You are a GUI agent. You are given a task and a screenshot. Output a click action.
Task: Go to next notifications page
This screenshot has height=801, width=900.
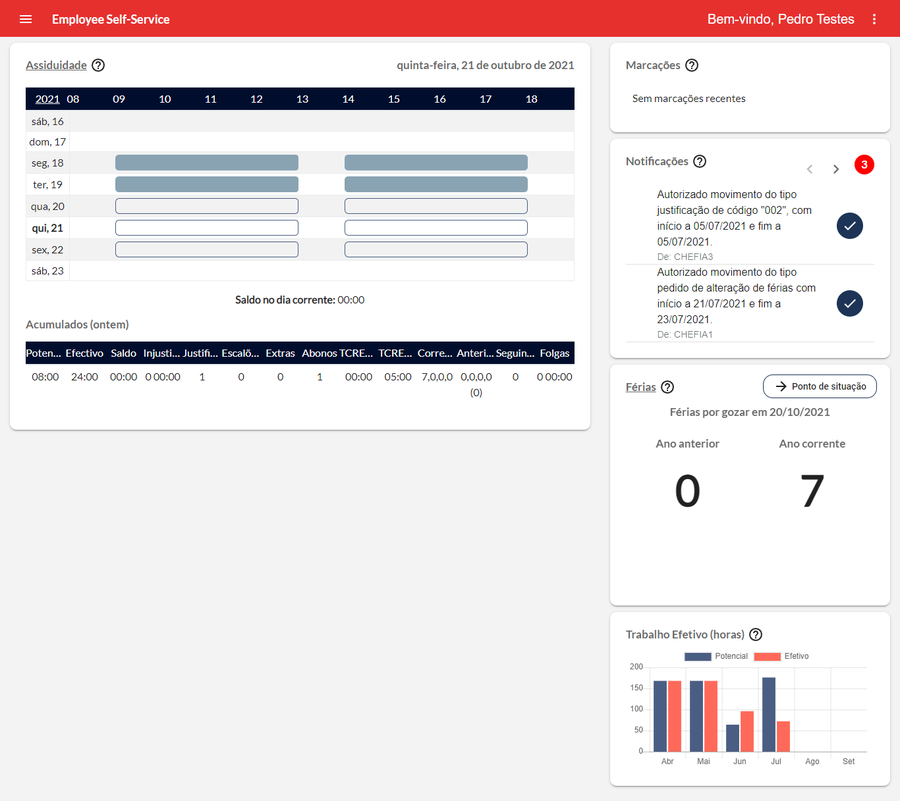tap(836, 169)
